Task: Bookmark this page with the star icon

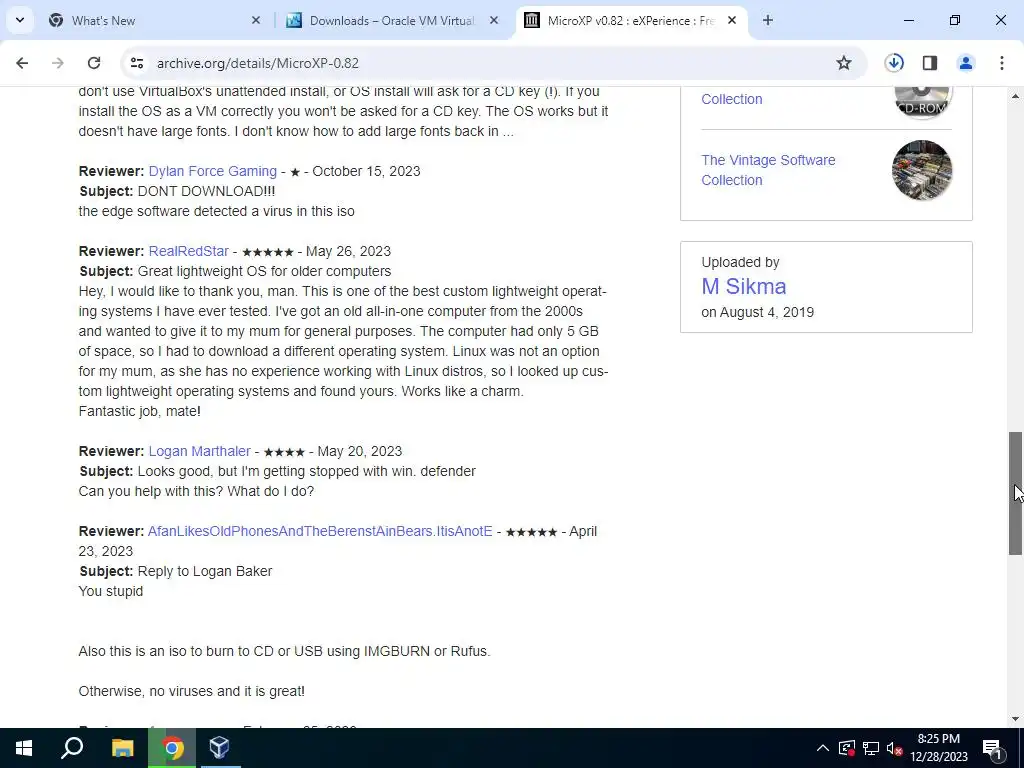Action: [x=844, y=63]
